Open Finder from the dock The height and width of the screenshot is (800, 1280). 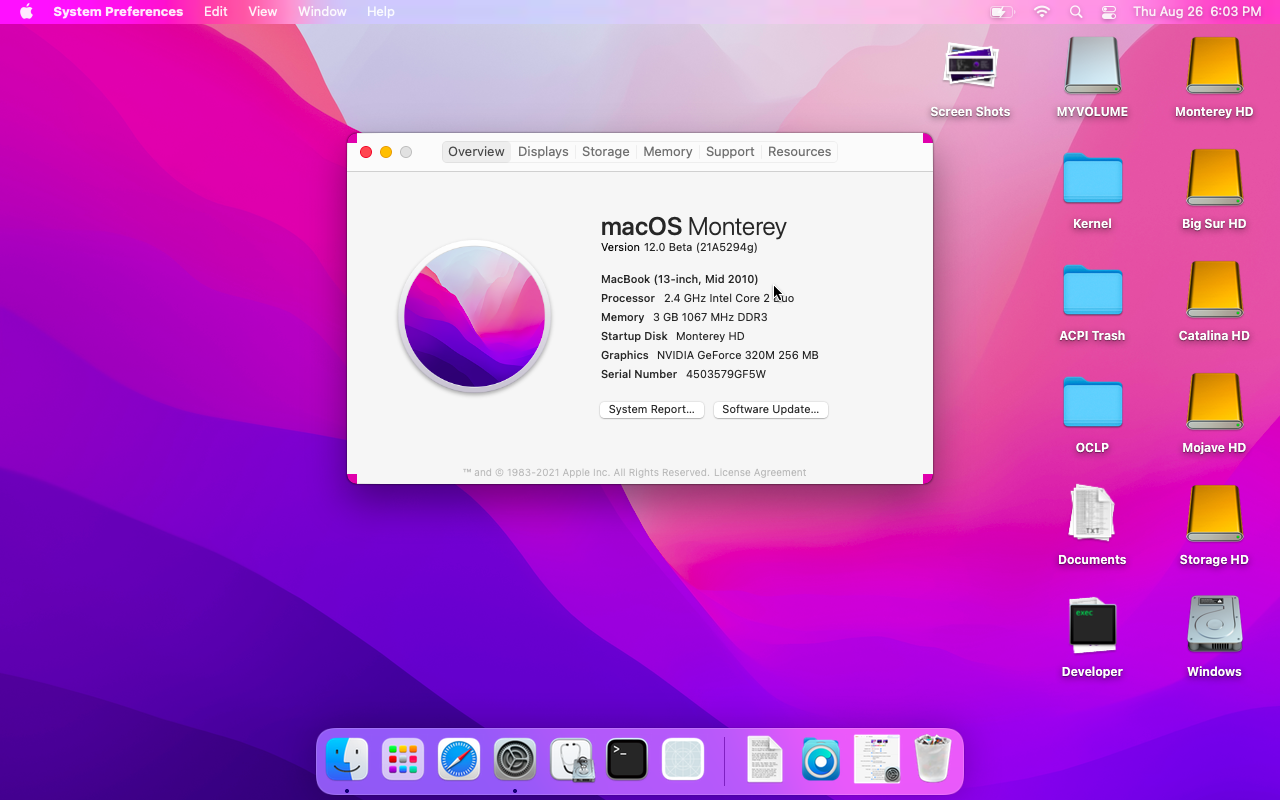coord(347,760)
